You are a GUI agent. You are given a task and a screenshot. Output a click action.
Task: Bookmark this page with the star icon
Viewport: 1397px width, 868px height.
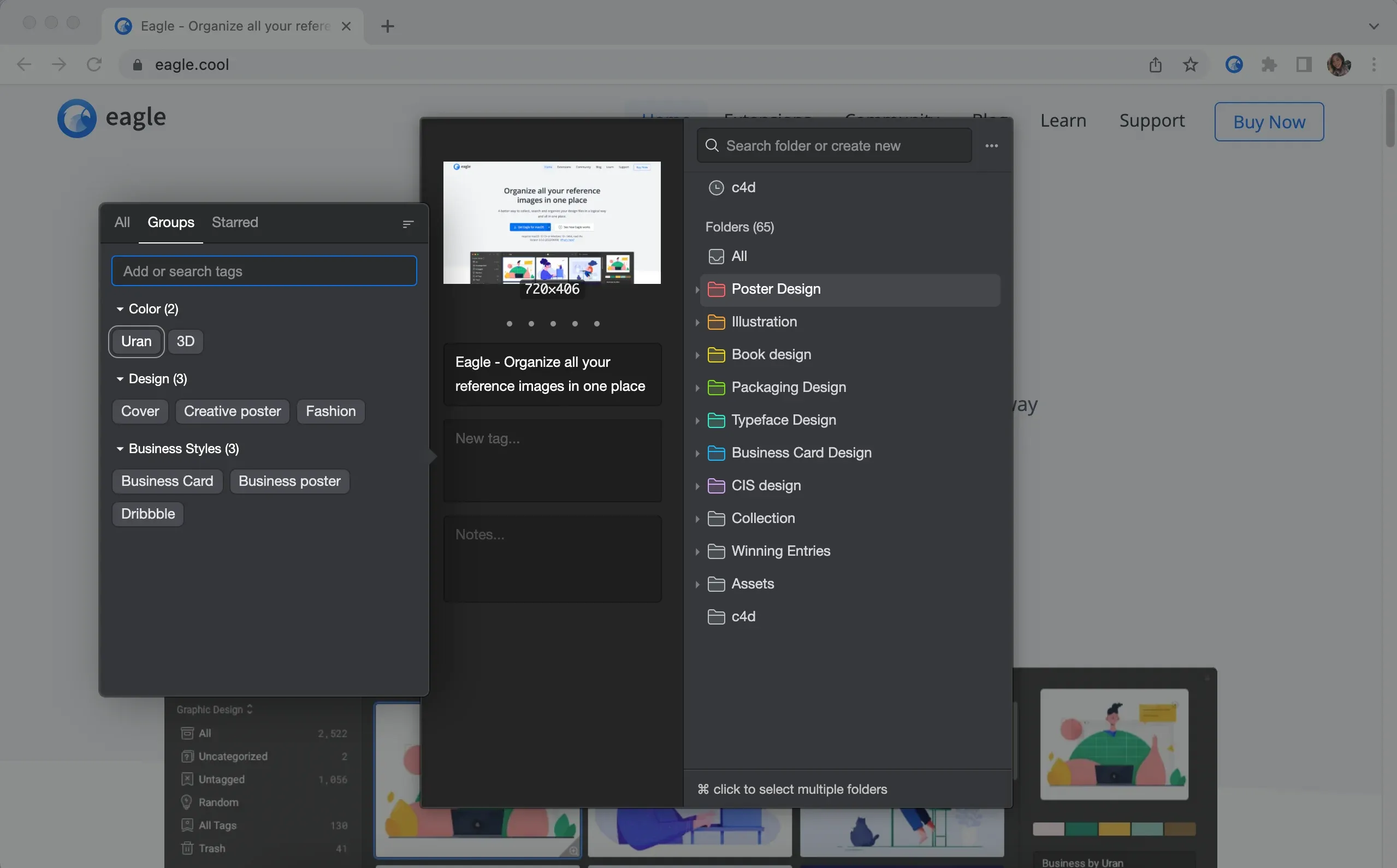click(1191, 64)
